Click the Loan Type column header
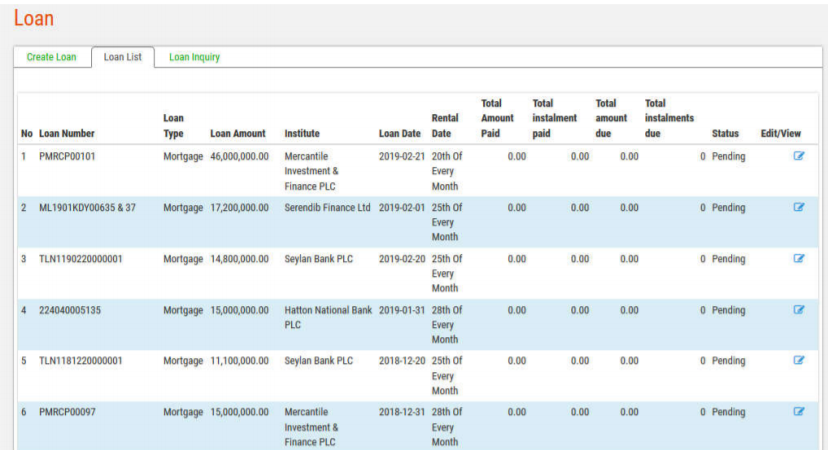Image resolution: width=828 pixels, height=450 pixels. pyautogui.click(x=173, y=126)
